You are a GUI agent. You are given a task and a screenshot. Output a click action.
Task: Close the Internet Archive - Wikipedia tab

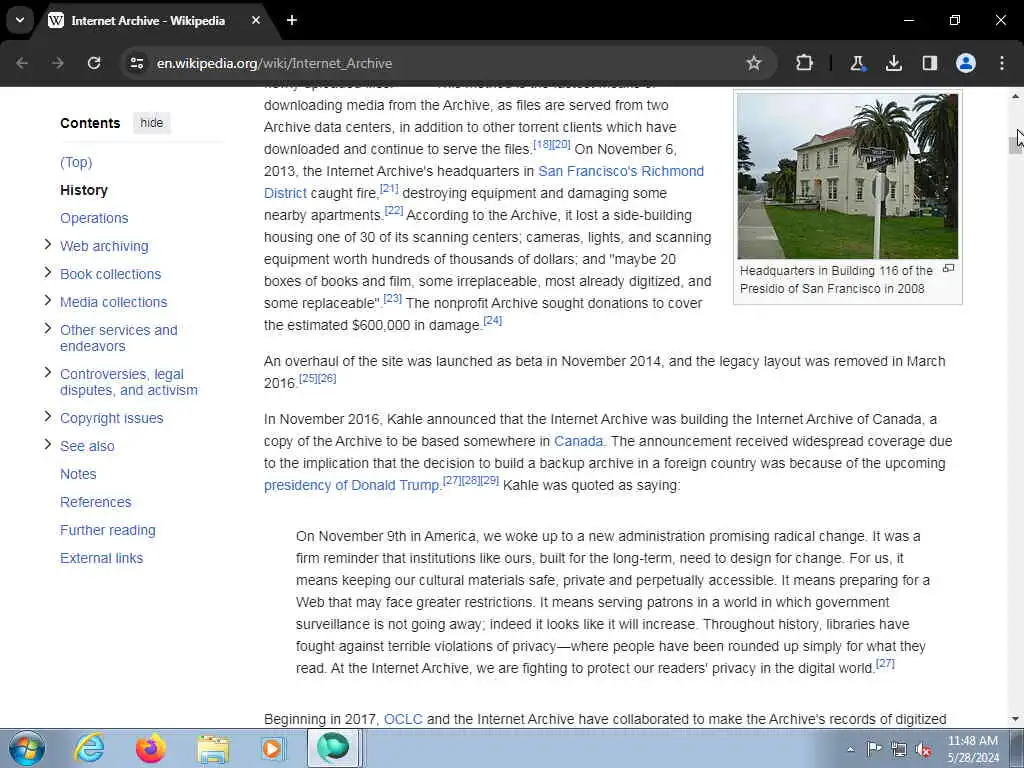256,20
